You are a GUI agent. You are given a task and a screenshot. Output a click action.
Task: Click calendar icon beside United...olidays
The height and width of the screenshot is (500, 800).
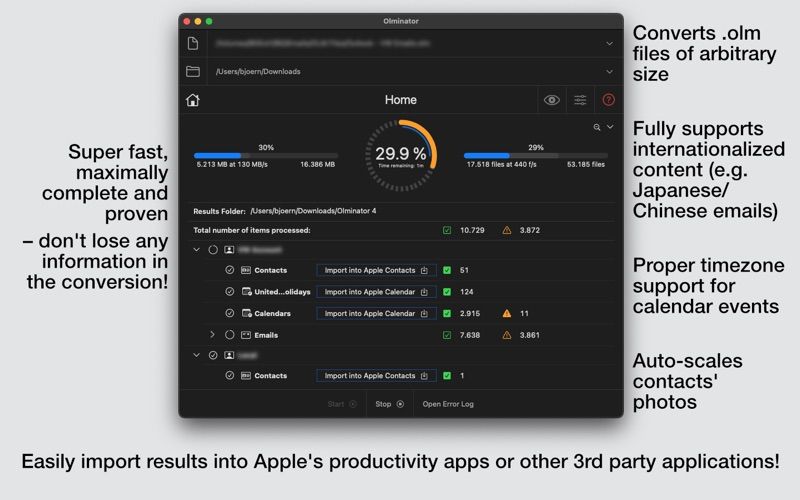(246, 291)
